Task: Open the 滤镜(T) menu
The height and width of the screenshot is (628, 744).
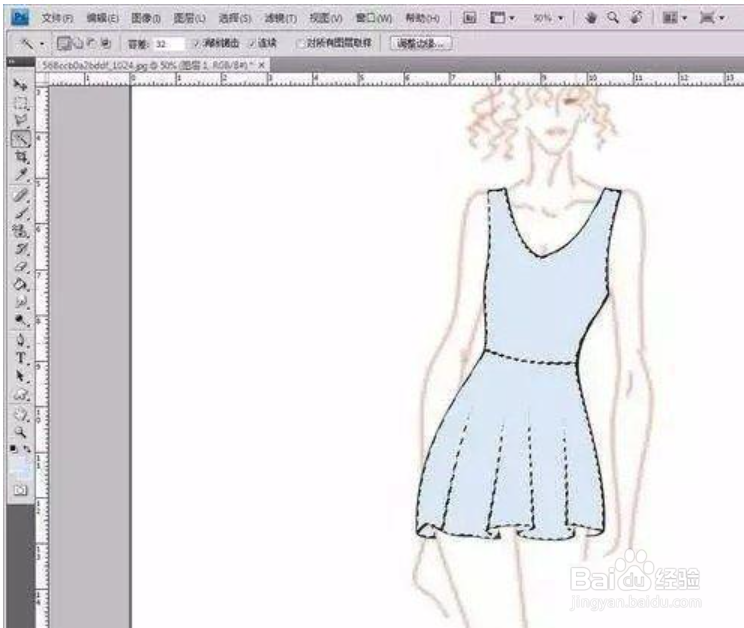Action: click(280, 18)
